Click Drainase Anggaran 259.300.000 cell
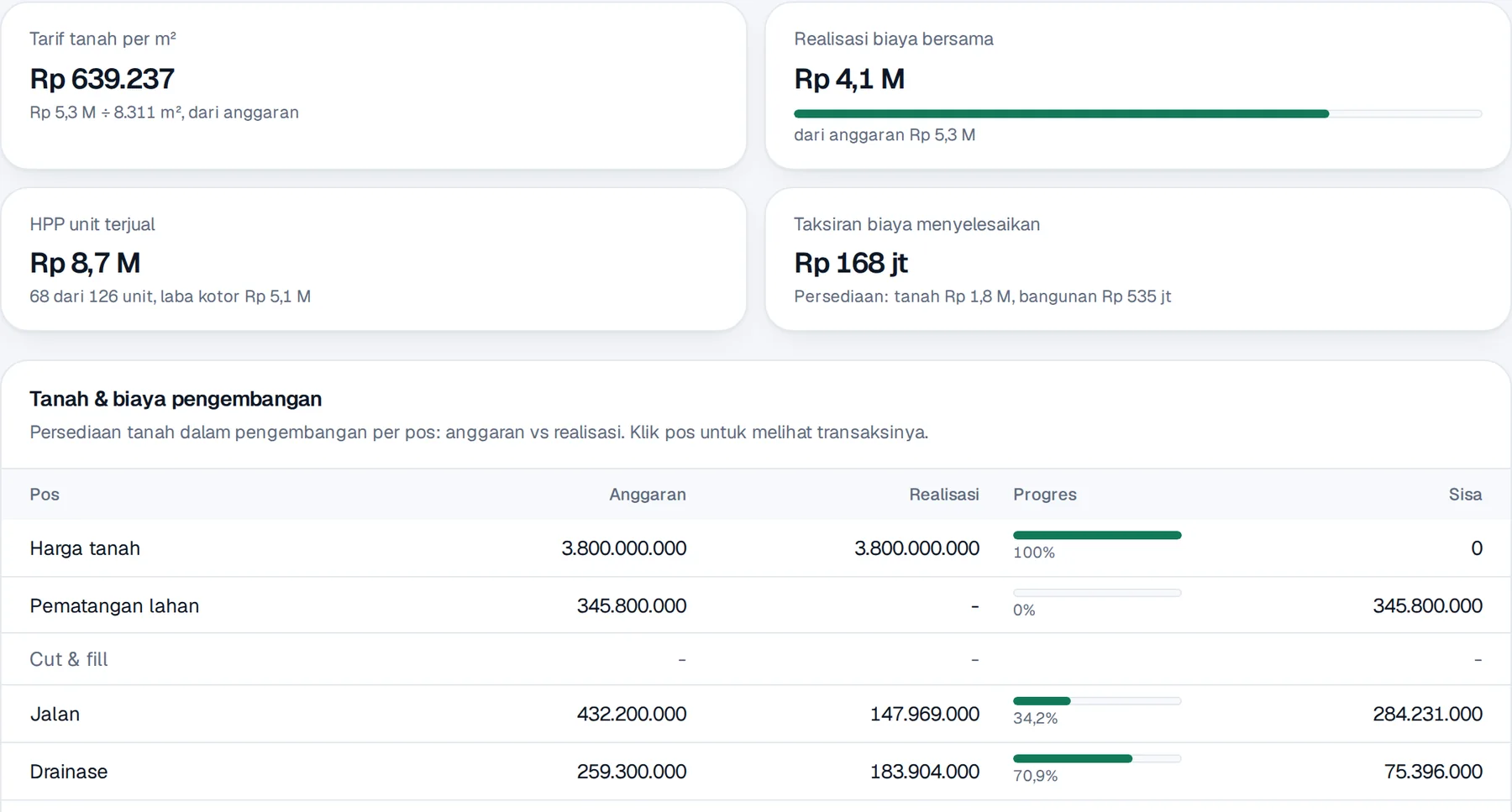Viewport: 1512px width, 812px height. click(x=632, y=772)
